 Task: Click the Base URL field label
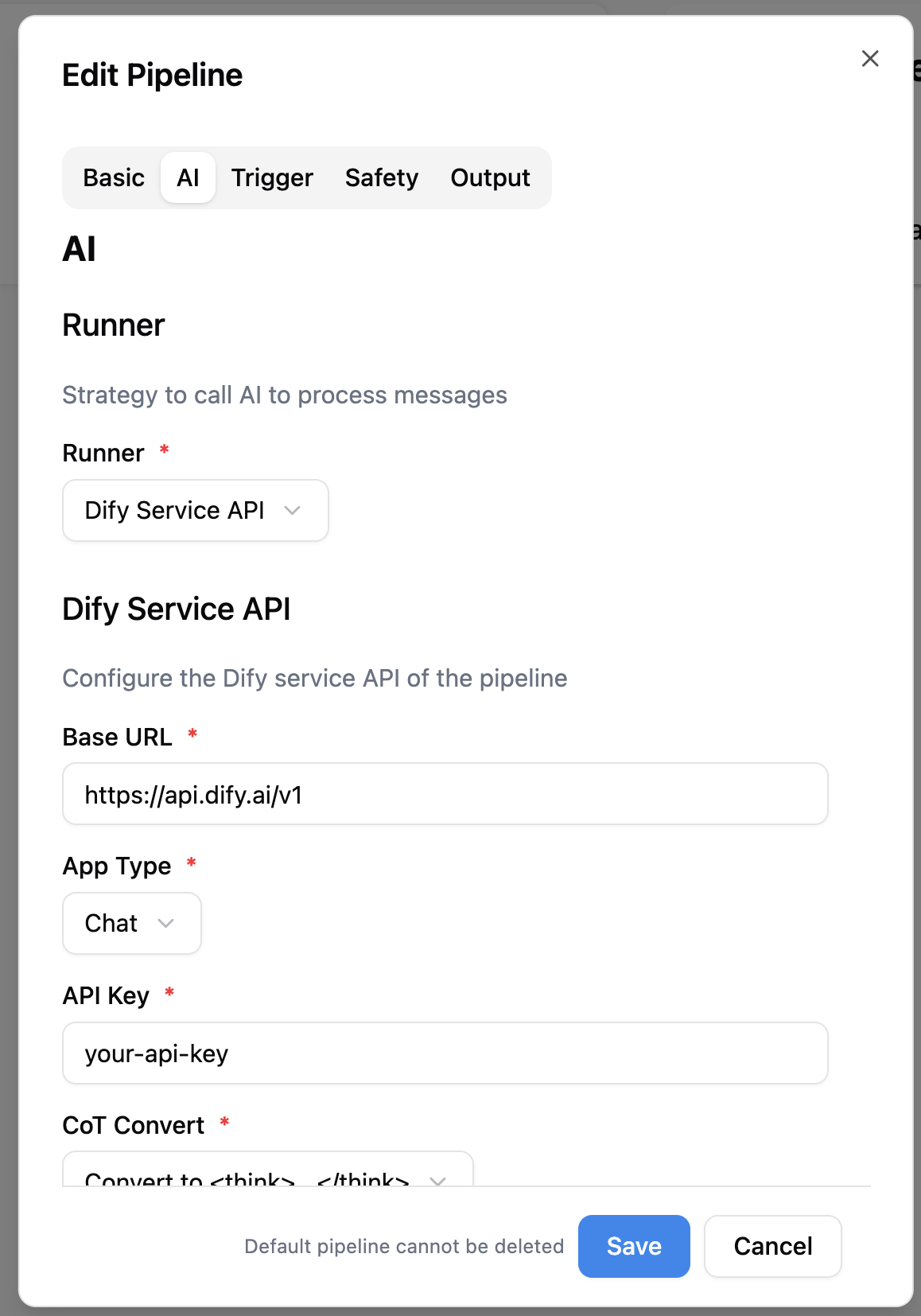pyautogui.click(x=118, y=737)
